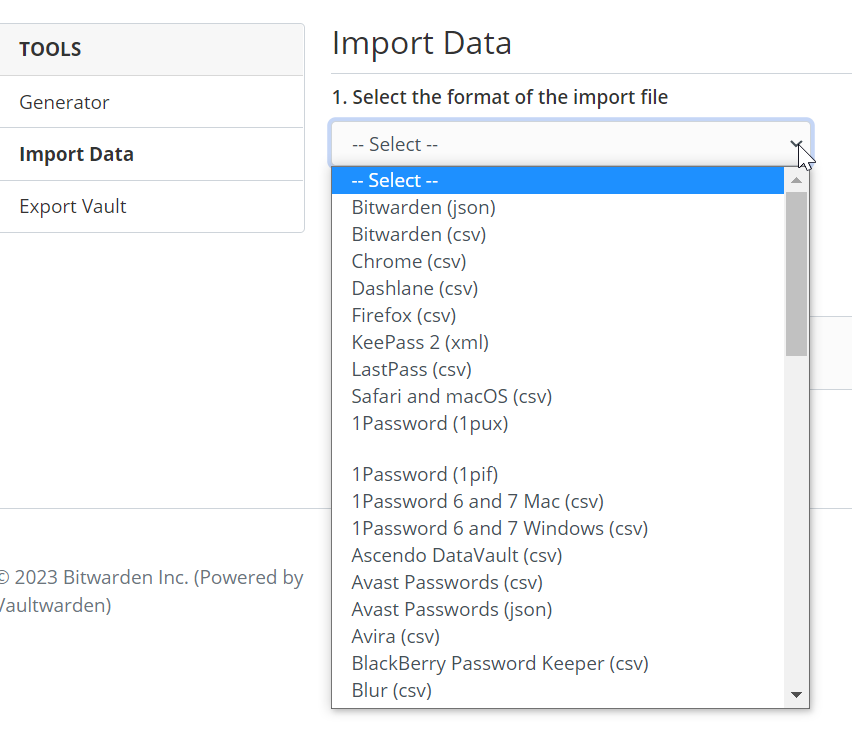Select 1Password 6 and 7 Windows (csv)
852x730 pixels.
coord(500,528)
